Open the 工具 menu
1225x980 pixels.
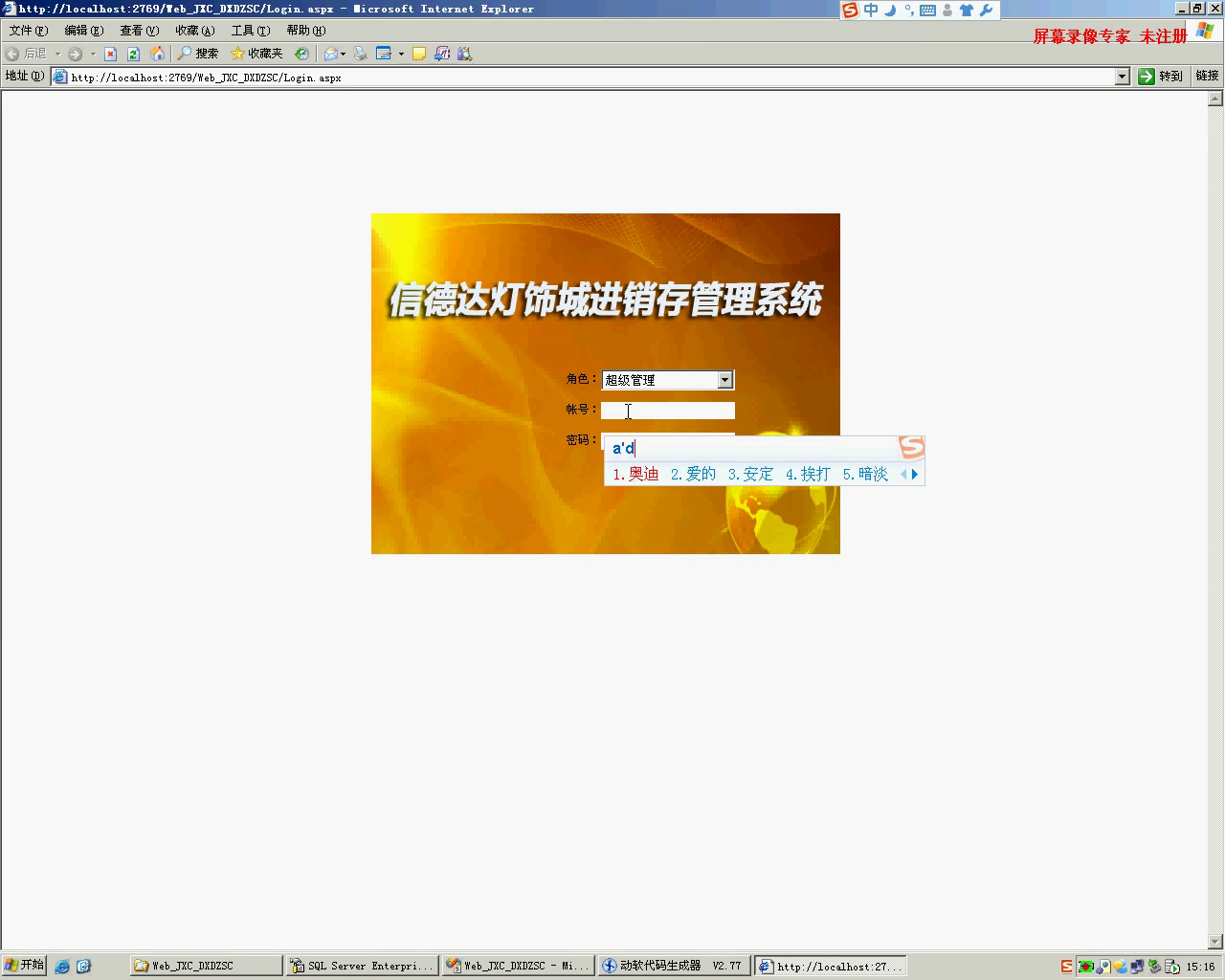tap(250, 31)
